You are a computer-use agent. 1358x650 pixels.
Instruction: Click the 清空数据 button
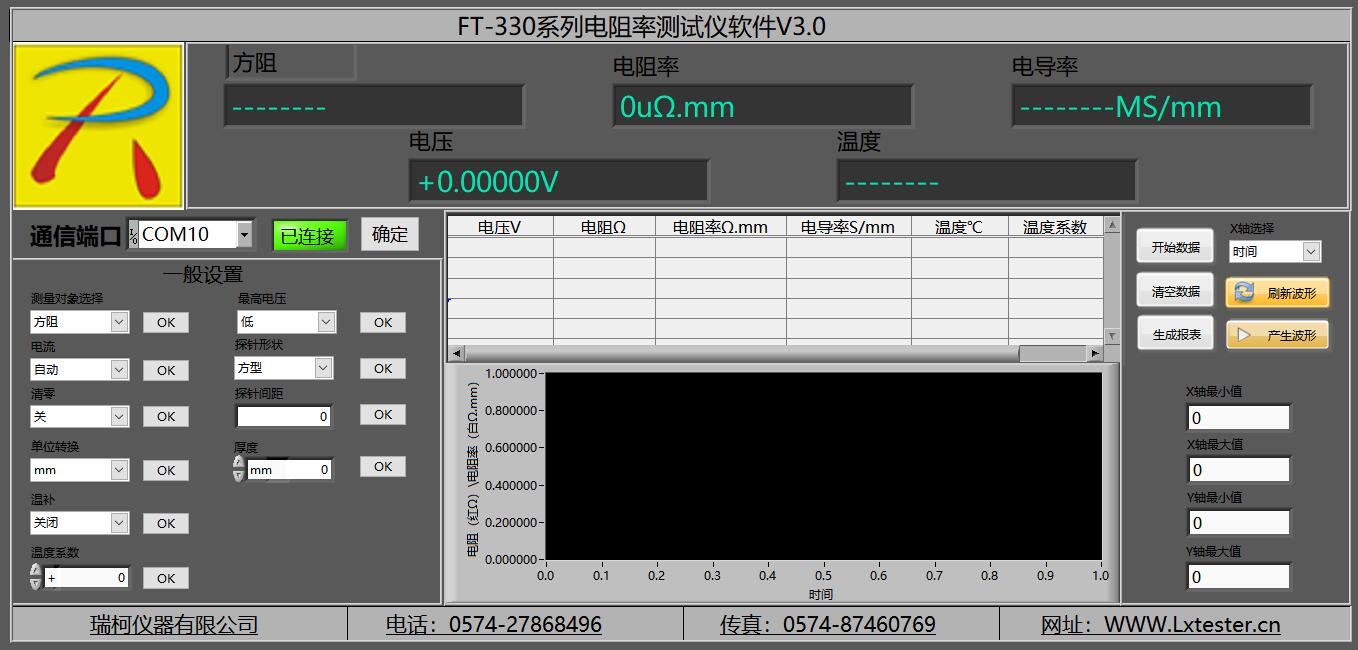click(1174, 291)
